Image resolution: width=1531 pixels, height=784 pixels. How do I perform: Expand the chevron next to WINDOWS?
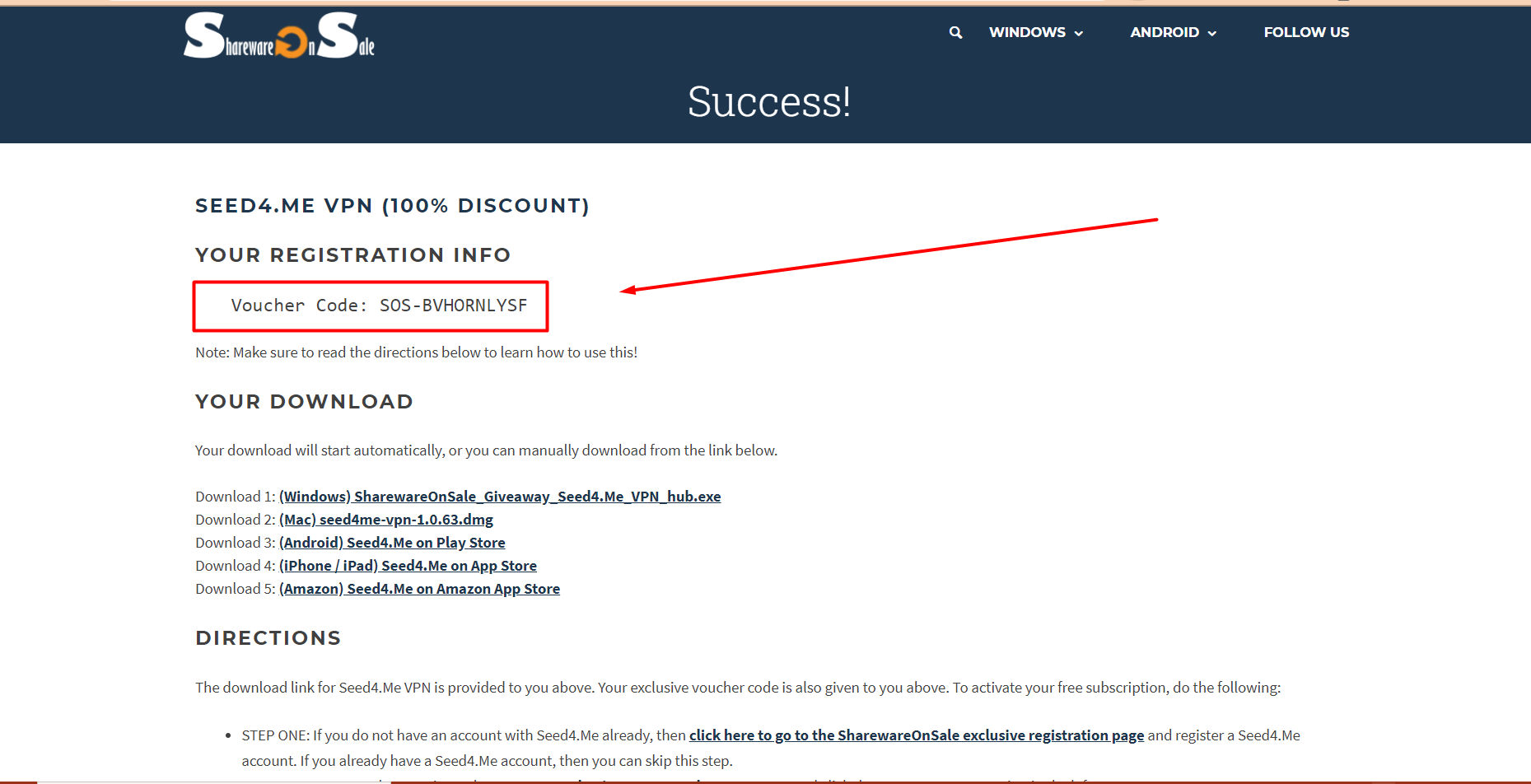[x=1079, y=33]
